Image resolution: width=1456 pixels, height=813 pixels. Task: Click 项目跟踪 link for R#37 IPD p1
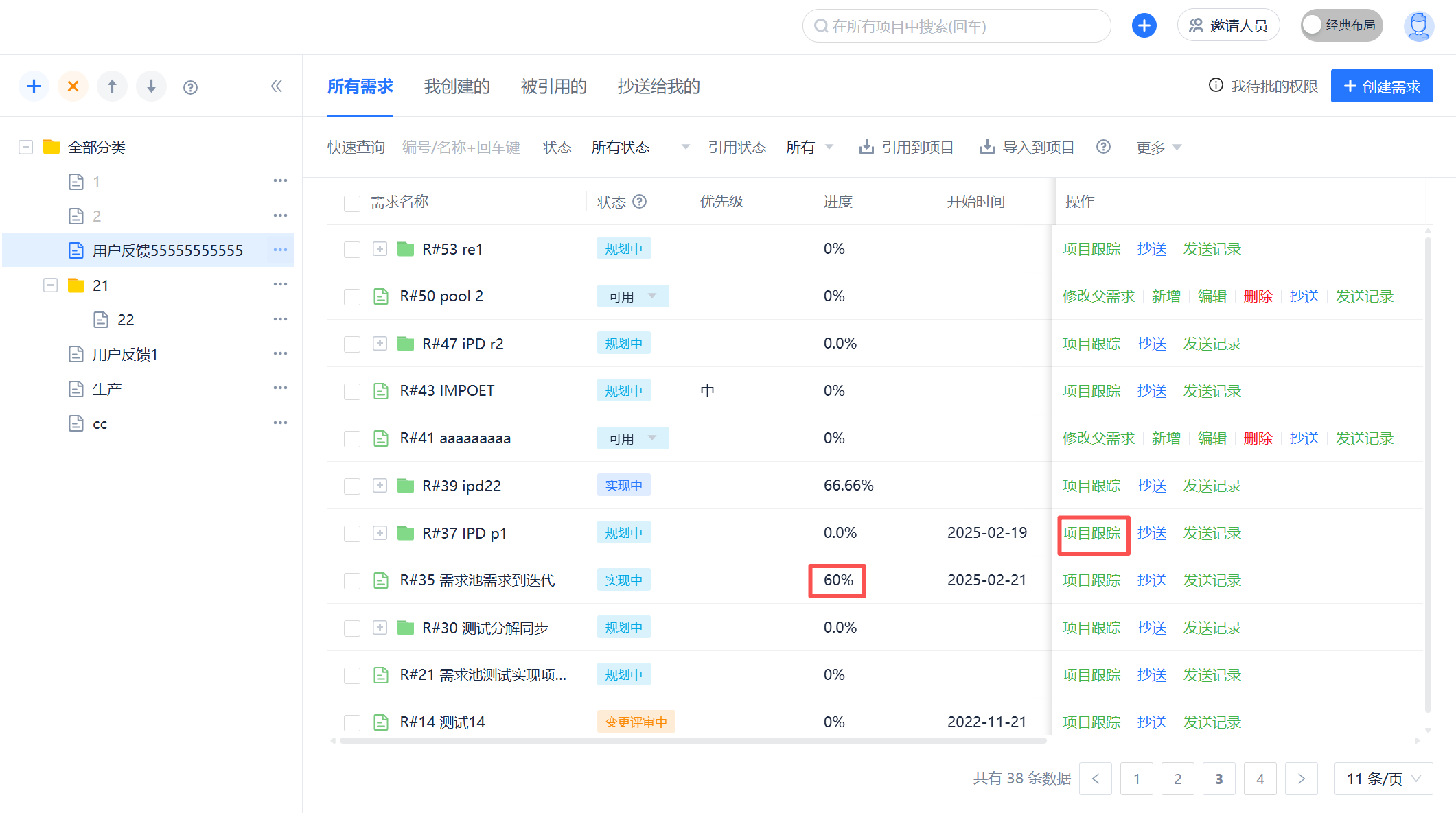pos(1091,533)
